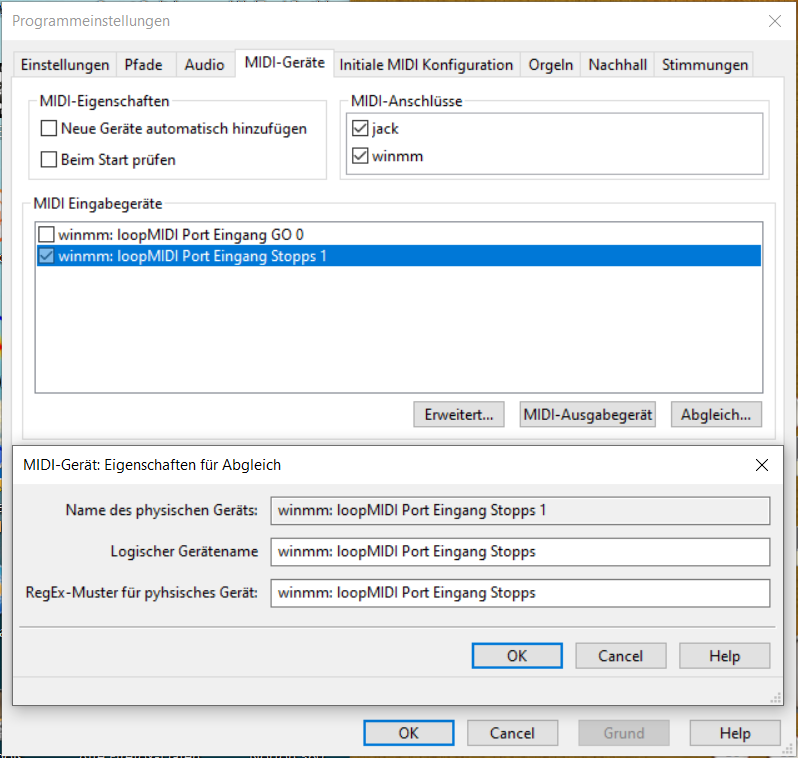Select the Audio tab
Screen dimensions: 798x758
click(x=204, y=65)
